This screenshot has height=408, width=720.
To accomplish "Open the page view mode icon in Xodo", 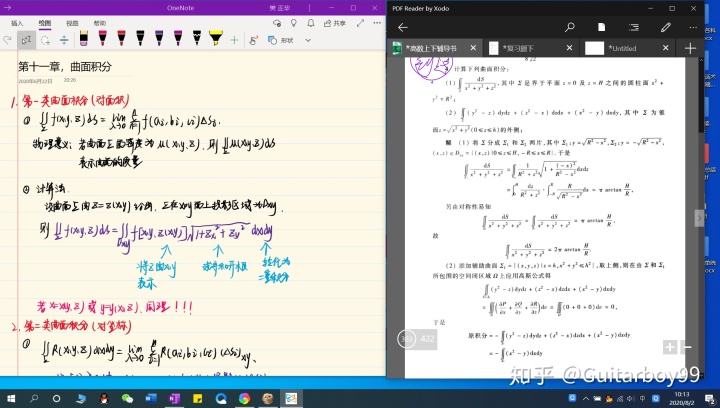I will click(601, 28).
